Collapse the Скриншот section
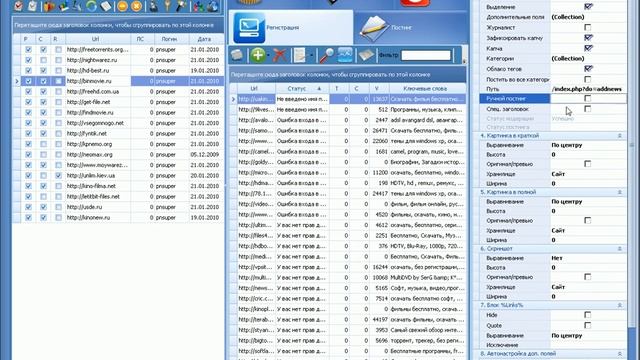Image resolution: width=640 pixels, height=360 pixels. coord(620,249)
